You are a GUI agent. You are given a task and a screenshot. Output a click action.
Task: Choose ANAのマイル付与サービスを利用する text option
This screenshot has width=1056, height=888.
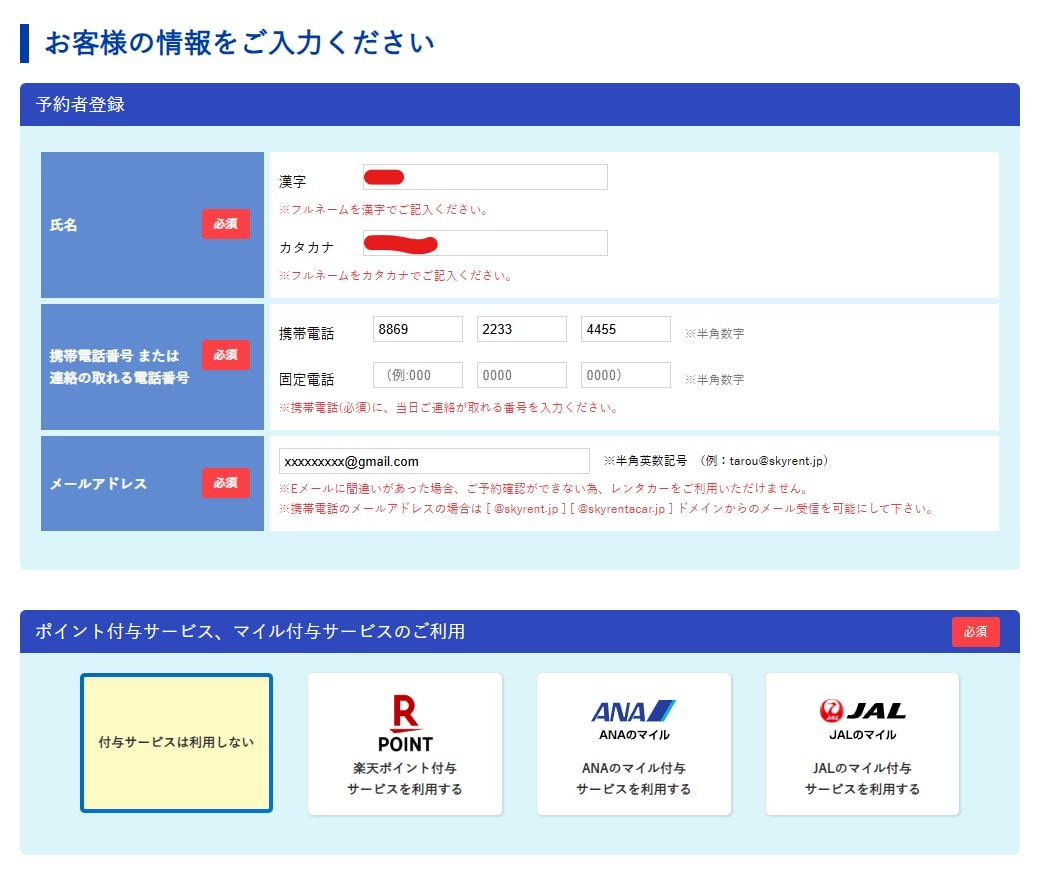(x=633, y=779)
